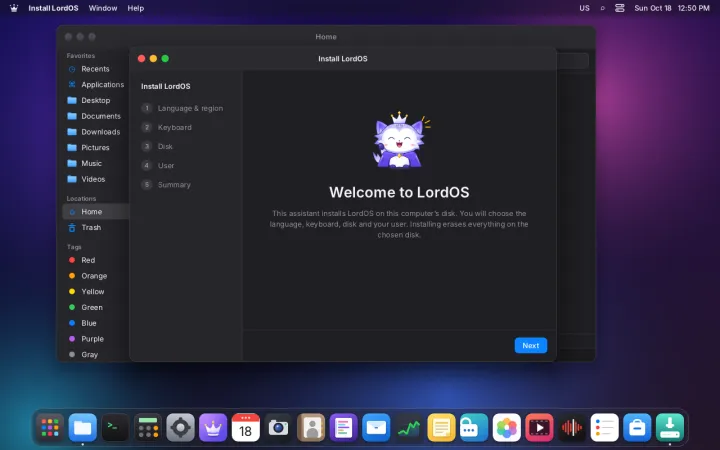Select step 2 Keyboard

(167, 127)
